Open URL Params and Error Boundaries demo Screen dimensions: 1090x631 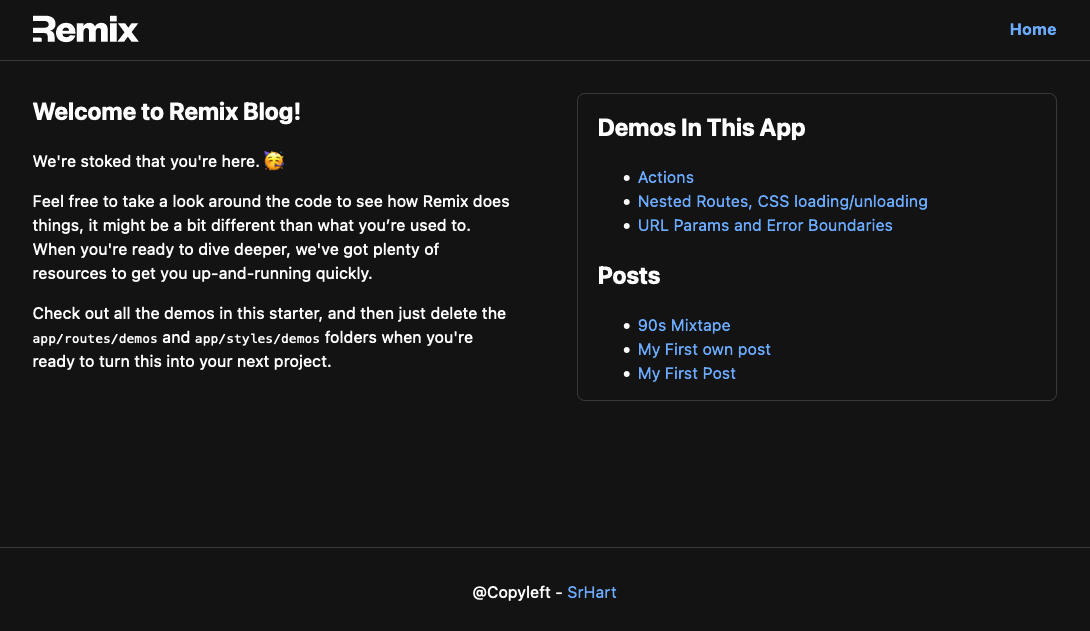click(765, 225)
